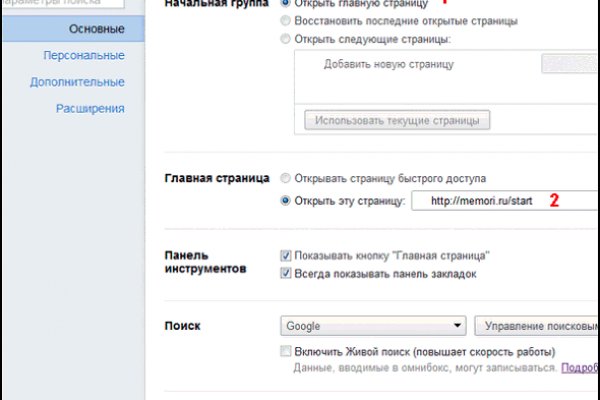Select 'Открыть эту страницу' radio button

pyautogui.click(x=287, y=201)
